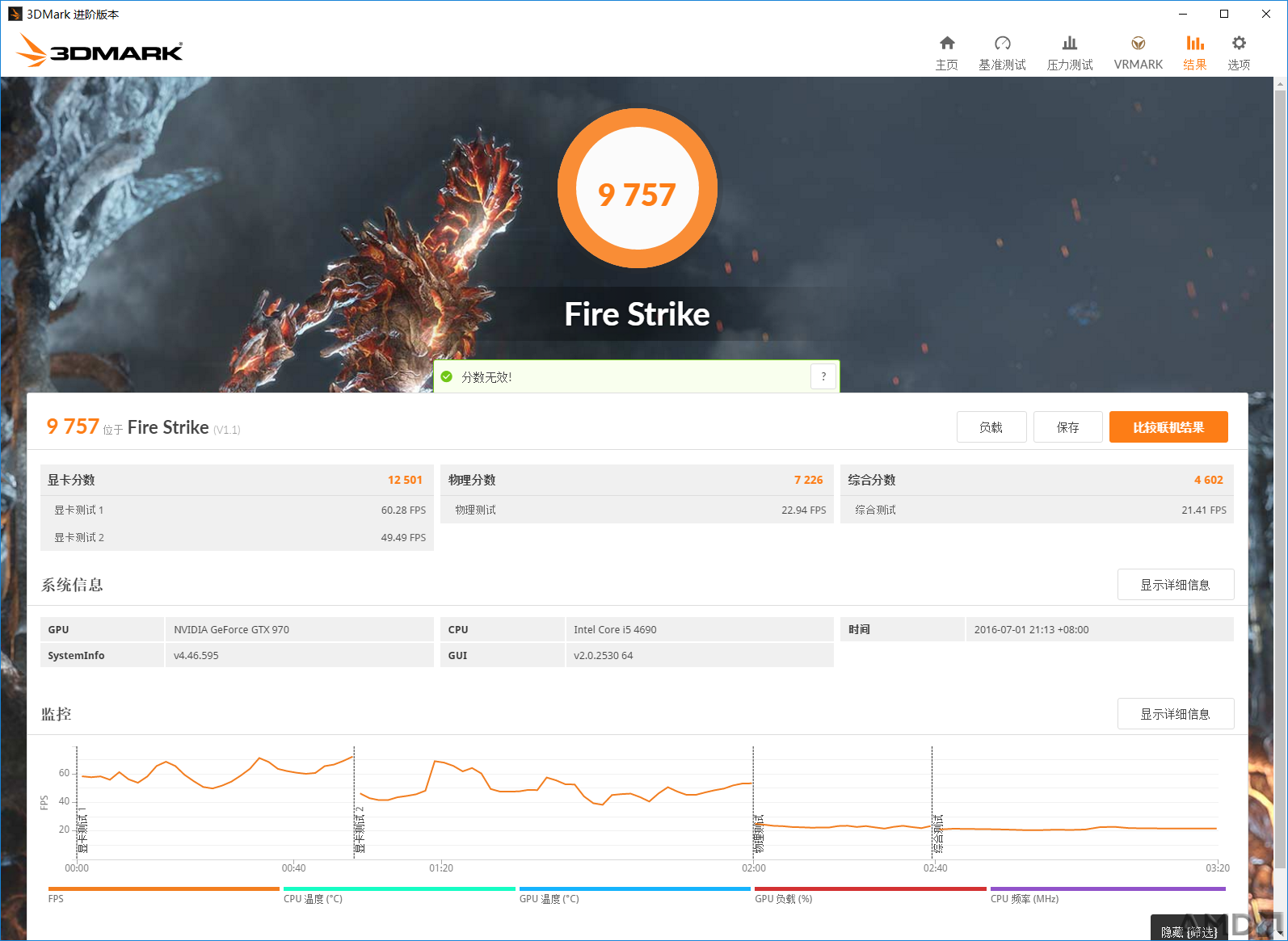Click the Fire Strike banner title
The height and width of the screenshot is (941, 1288).
click(x=637, y=314)
